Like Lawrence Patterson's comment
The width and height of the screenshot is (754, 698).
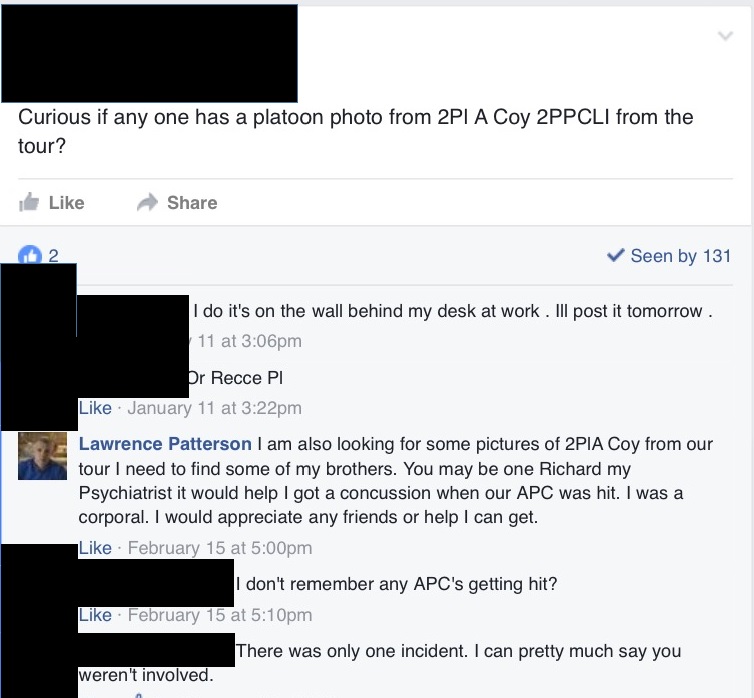[95, 547]
